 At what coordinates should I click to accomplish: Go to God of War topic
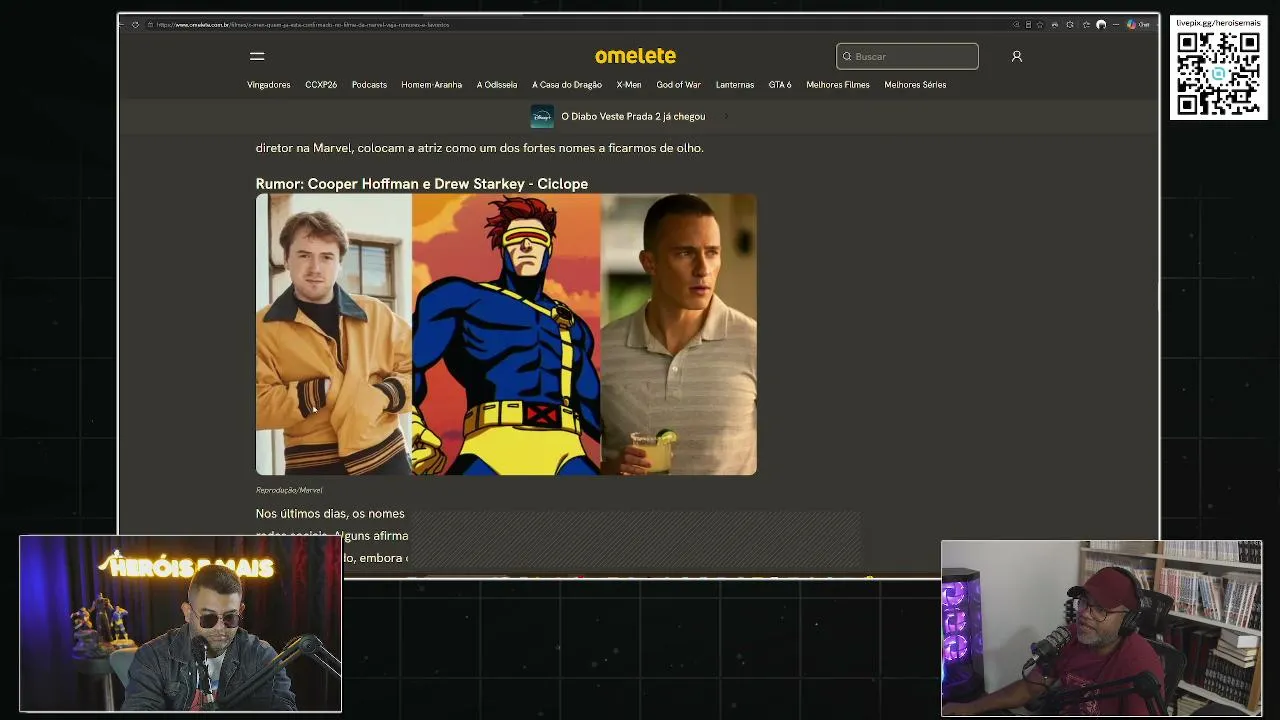pos(679,85)
